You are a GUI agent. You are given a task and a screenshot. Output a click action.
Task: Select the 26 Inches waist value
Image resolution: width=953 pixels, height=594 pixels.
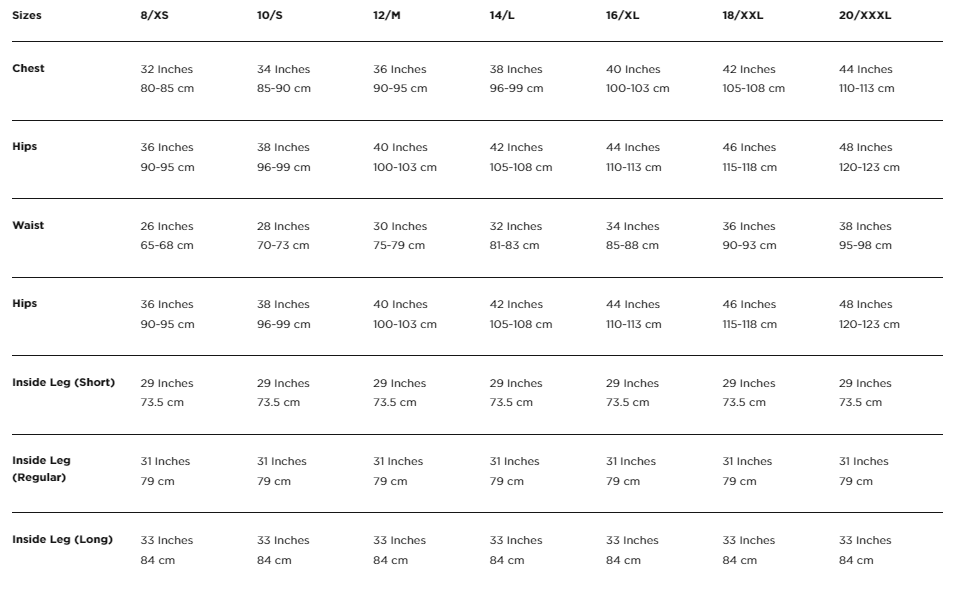point(167,226)
